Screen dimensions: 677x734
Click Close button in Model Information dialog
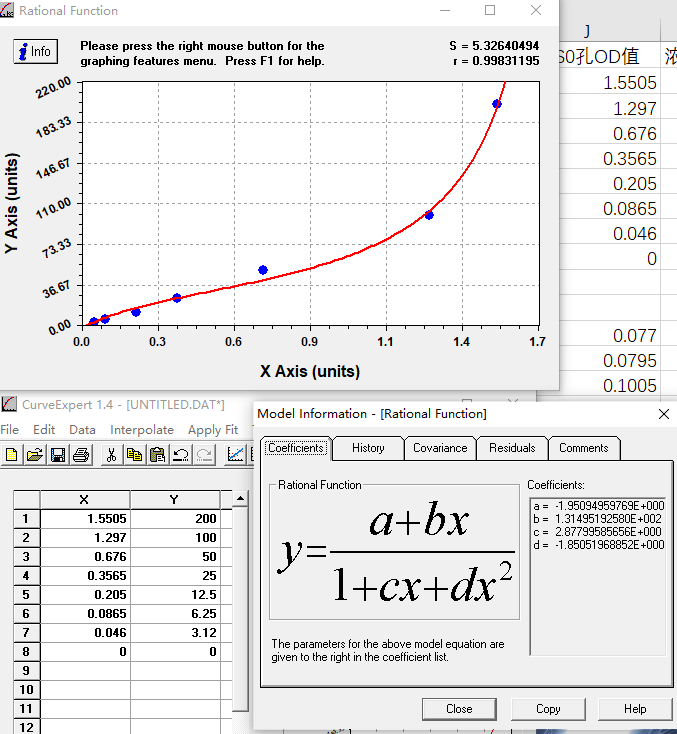pos(459,709)
